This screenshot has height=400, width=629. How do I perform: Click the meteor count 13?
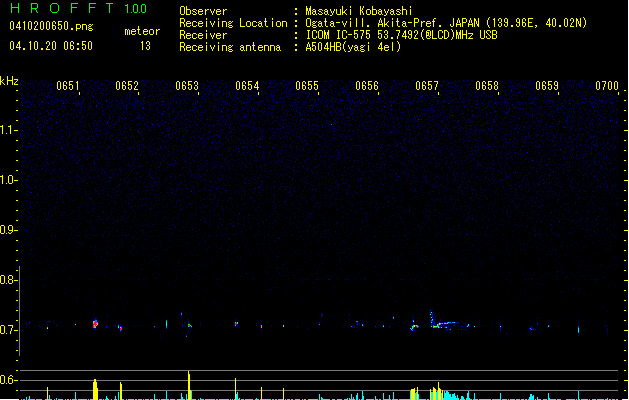point(145,46)
